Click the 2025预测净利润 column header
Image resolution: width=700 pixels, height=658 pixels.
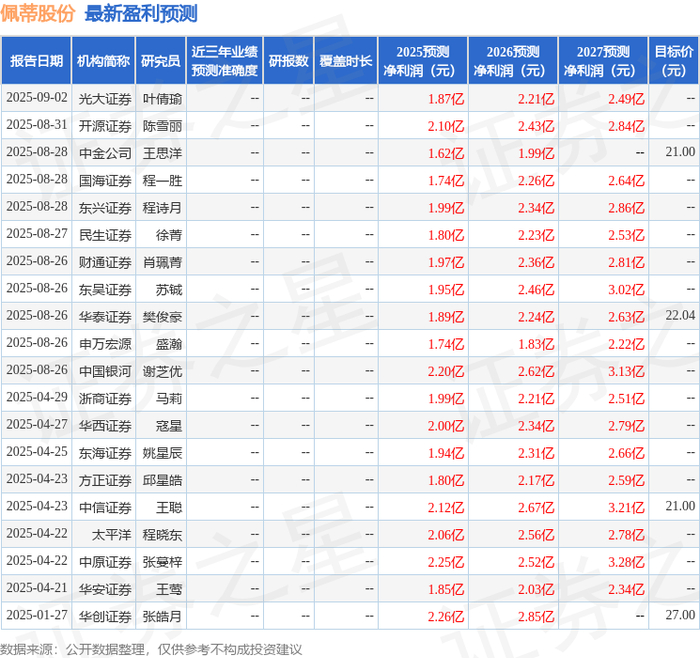[x=423, y=61]
